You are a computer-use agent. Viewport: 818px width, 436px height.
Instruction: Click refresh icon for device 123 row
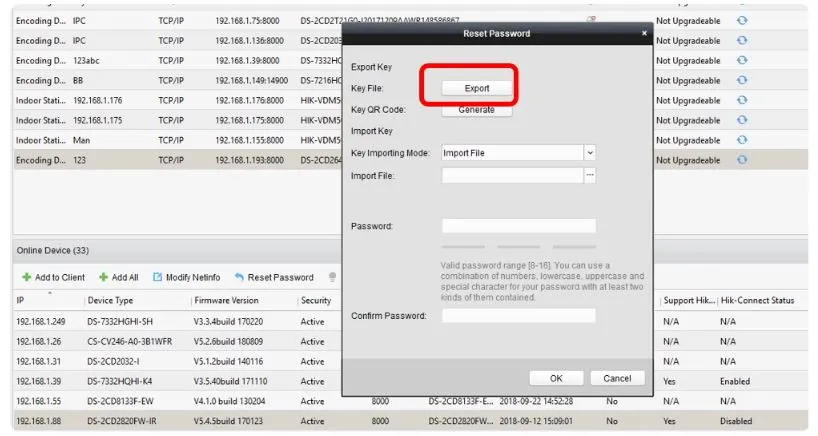(742, 159)
